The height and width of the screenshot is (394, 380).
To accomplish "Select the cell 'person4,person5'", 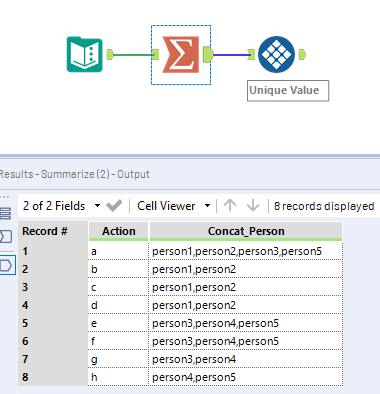I will click(x=246, y=377).
